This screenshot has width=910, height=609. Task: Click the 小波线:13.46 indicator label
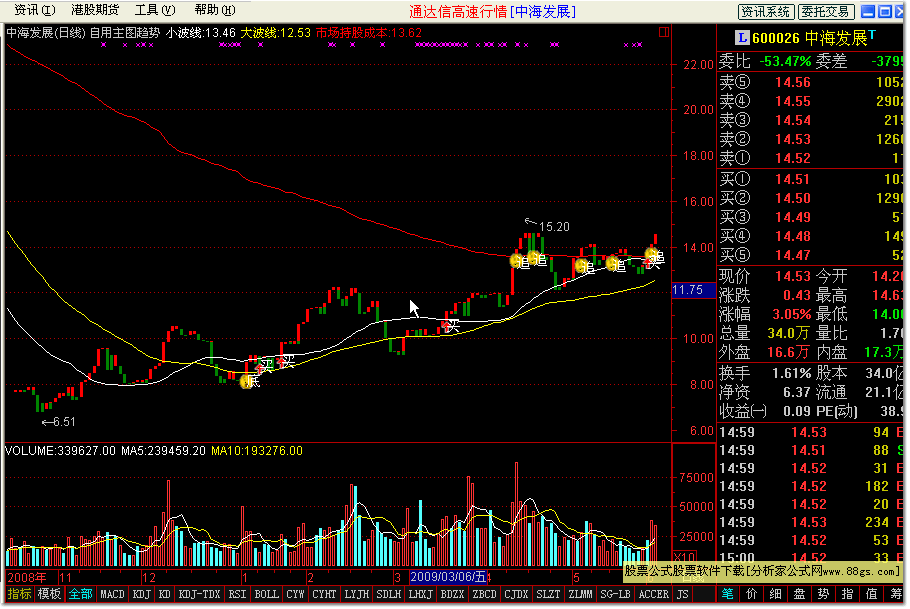(x=201, y=33)
